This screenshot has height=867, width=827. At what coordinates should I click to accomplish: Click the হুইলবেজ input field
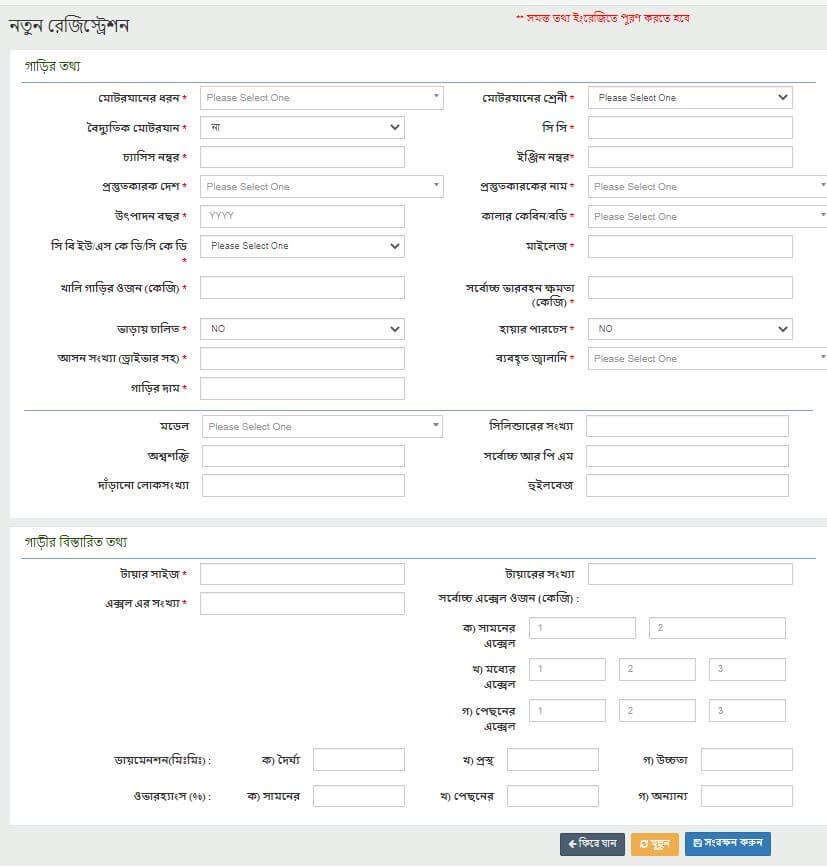tap(687, 486)
